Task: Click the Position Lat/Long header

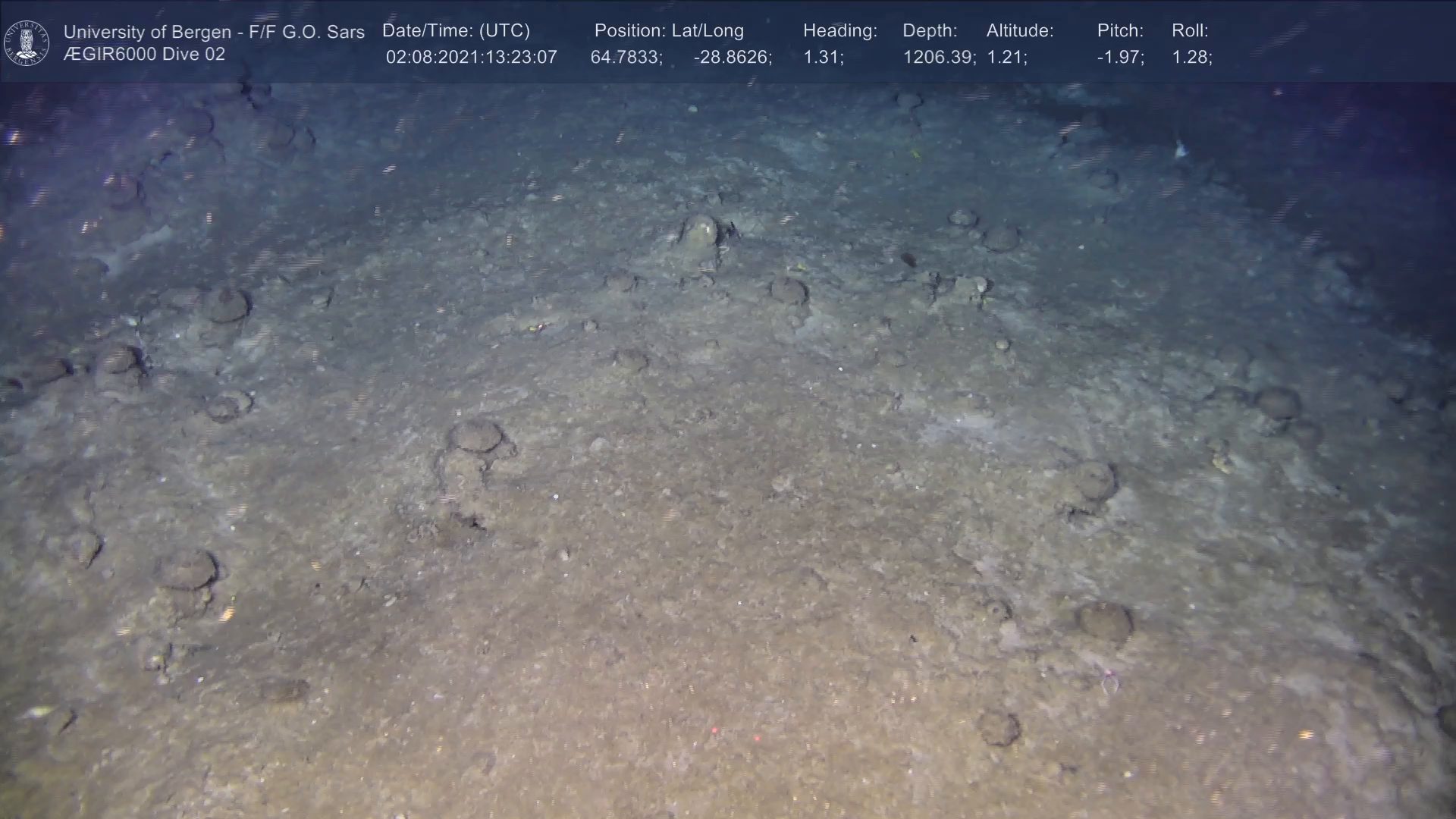Action: [x=668, y=31]
